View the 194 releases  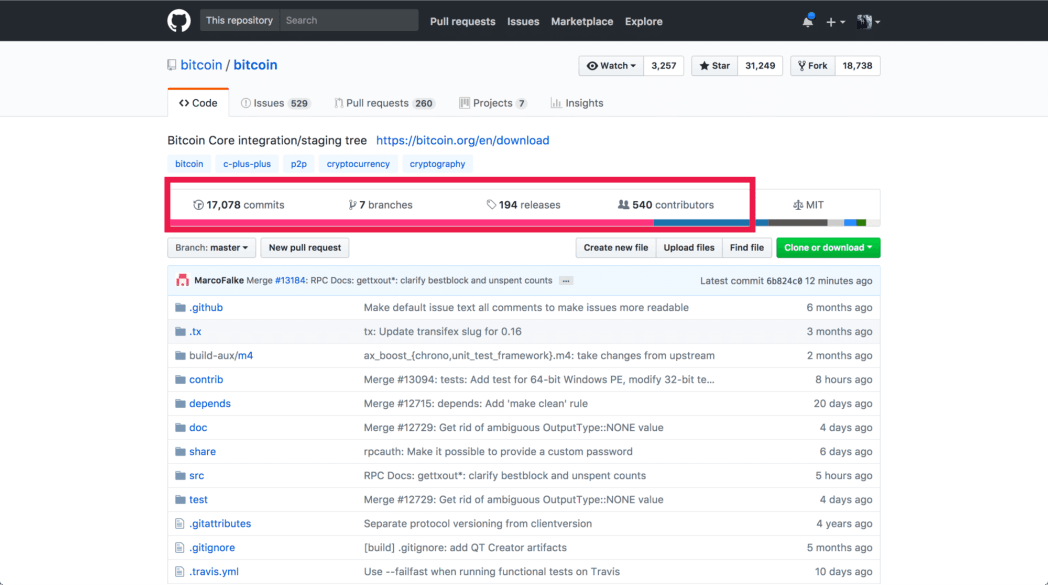tap(523, 205)
